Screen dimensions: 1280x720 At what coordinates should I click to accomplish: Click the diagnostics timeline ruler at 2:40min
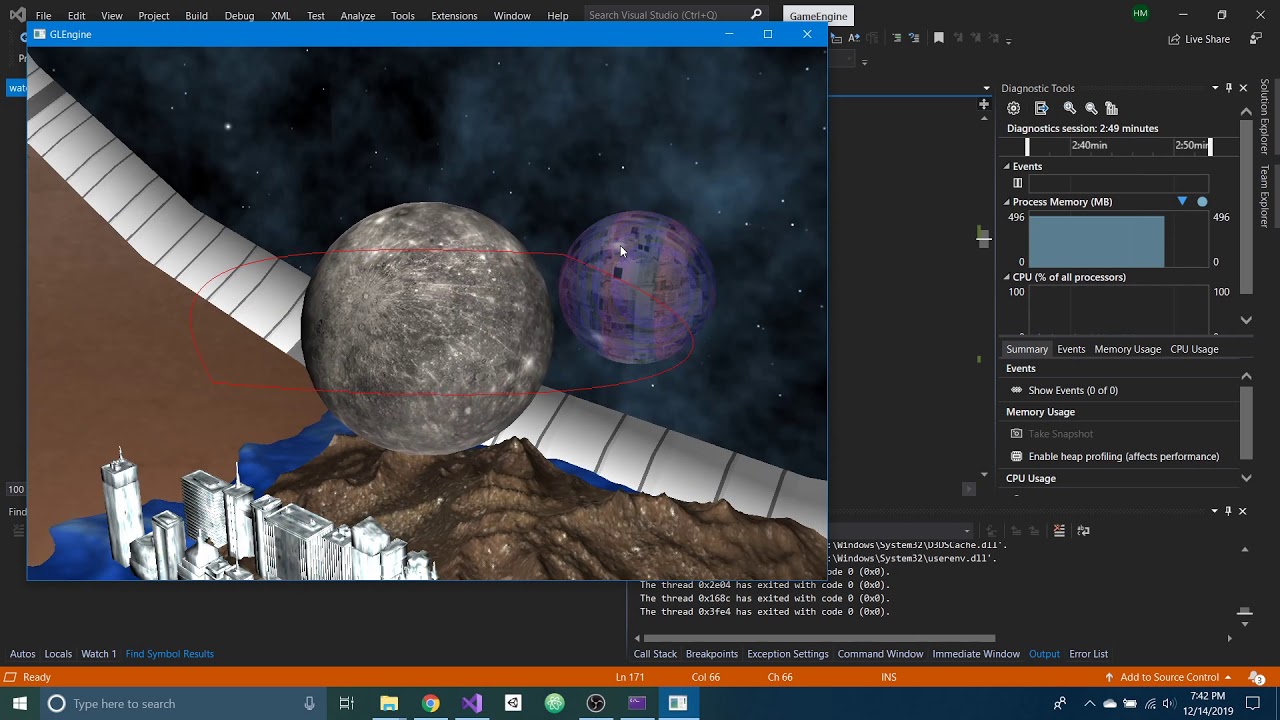click(1089, 145)
